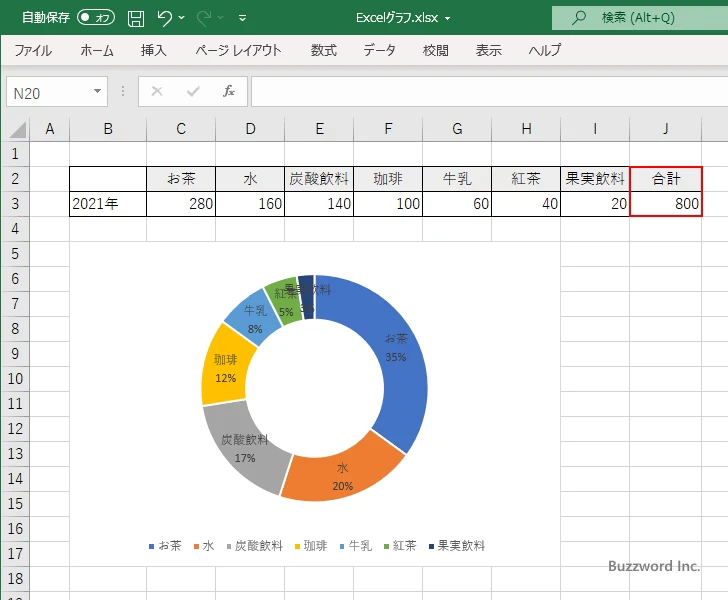Image resolution: width=728 pixels, height=600 pixels.
Task: Select column B header
Action: point(108,129)
